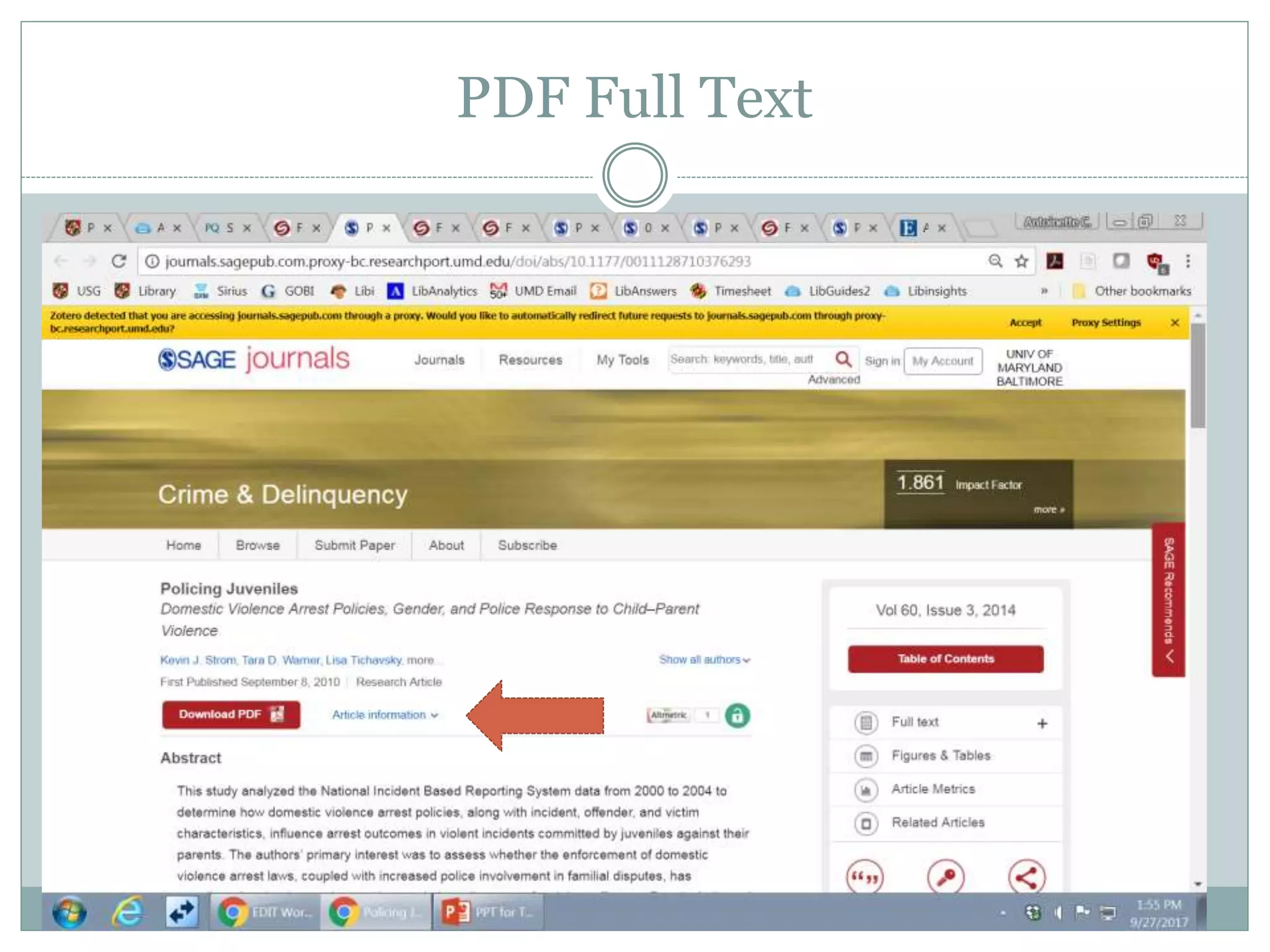Viewport: 1270px width, 952px height.
Task: Click the zoom magnifier icon in address bar
Action: tap(995, 261)
